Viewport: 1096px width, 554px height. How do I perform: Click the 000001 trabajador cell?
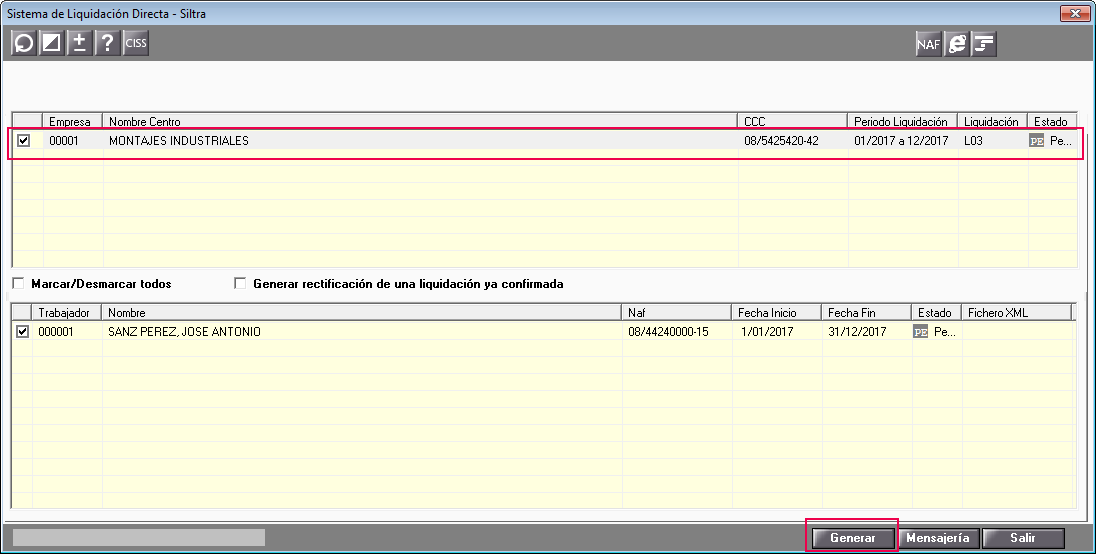[66, 332]
